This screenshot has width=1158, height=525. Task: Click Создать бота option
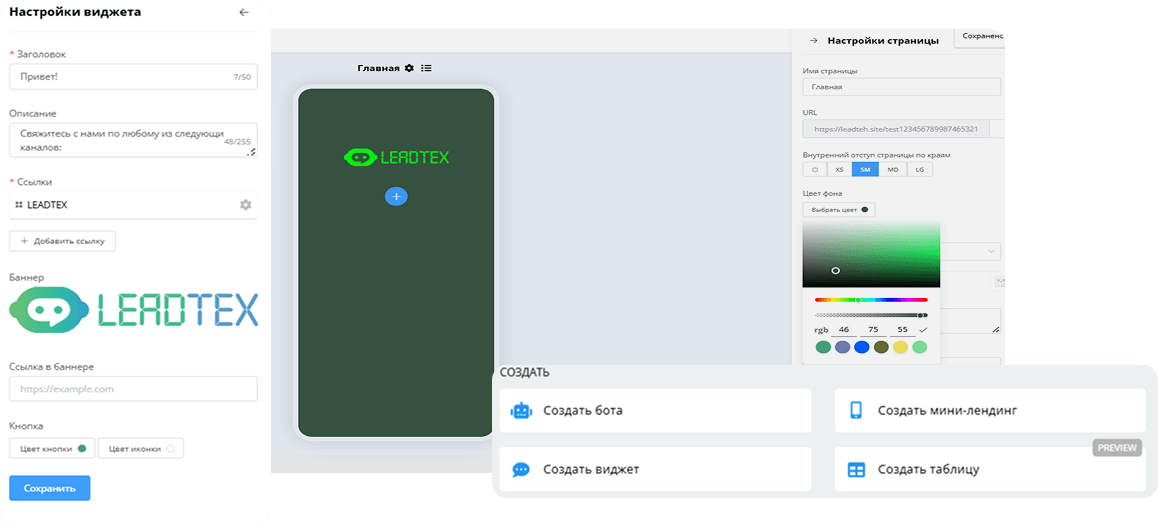(655, 410)
